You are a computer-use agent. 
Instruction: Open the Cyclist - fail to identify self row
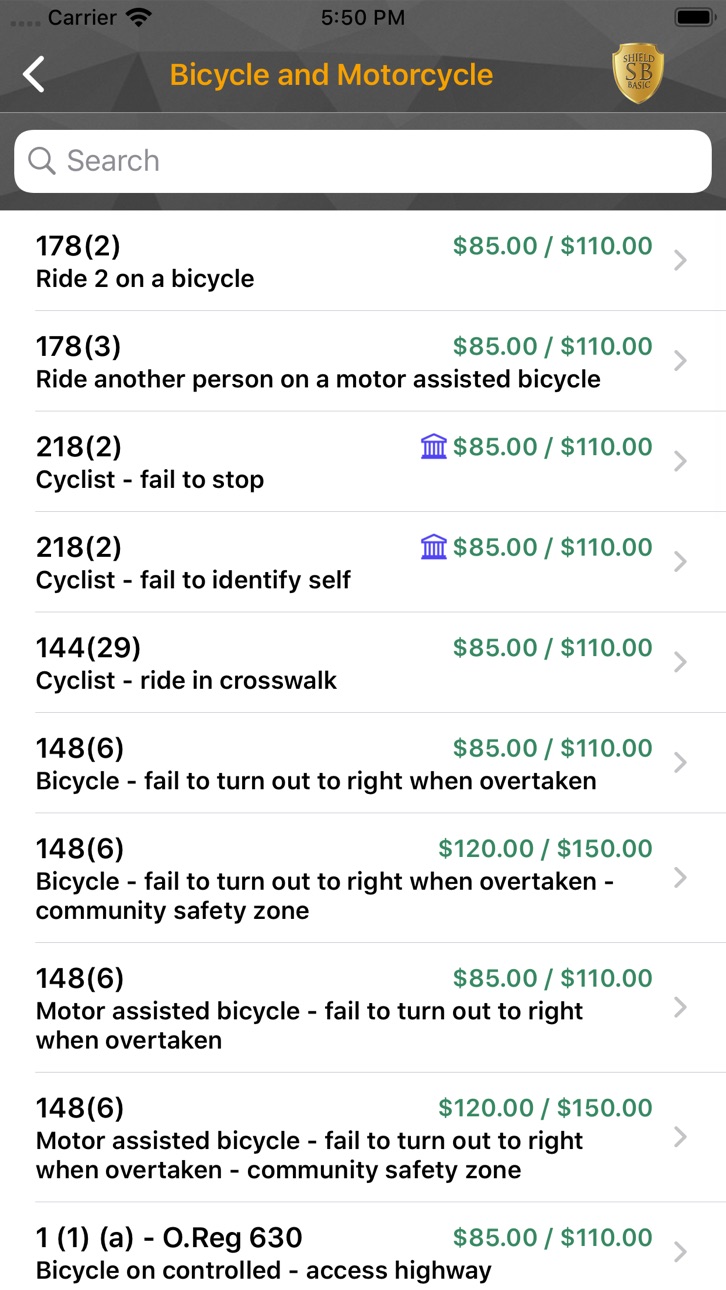point(363,562)
